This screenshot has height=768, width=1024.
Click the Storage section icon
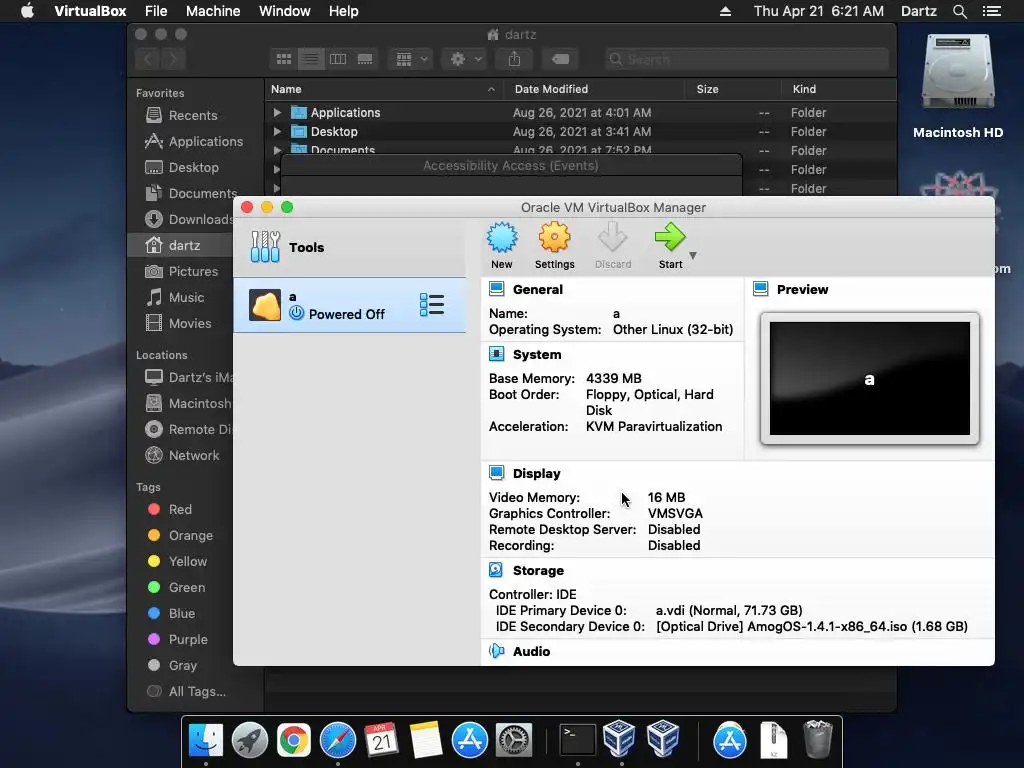tap(496, 570)
